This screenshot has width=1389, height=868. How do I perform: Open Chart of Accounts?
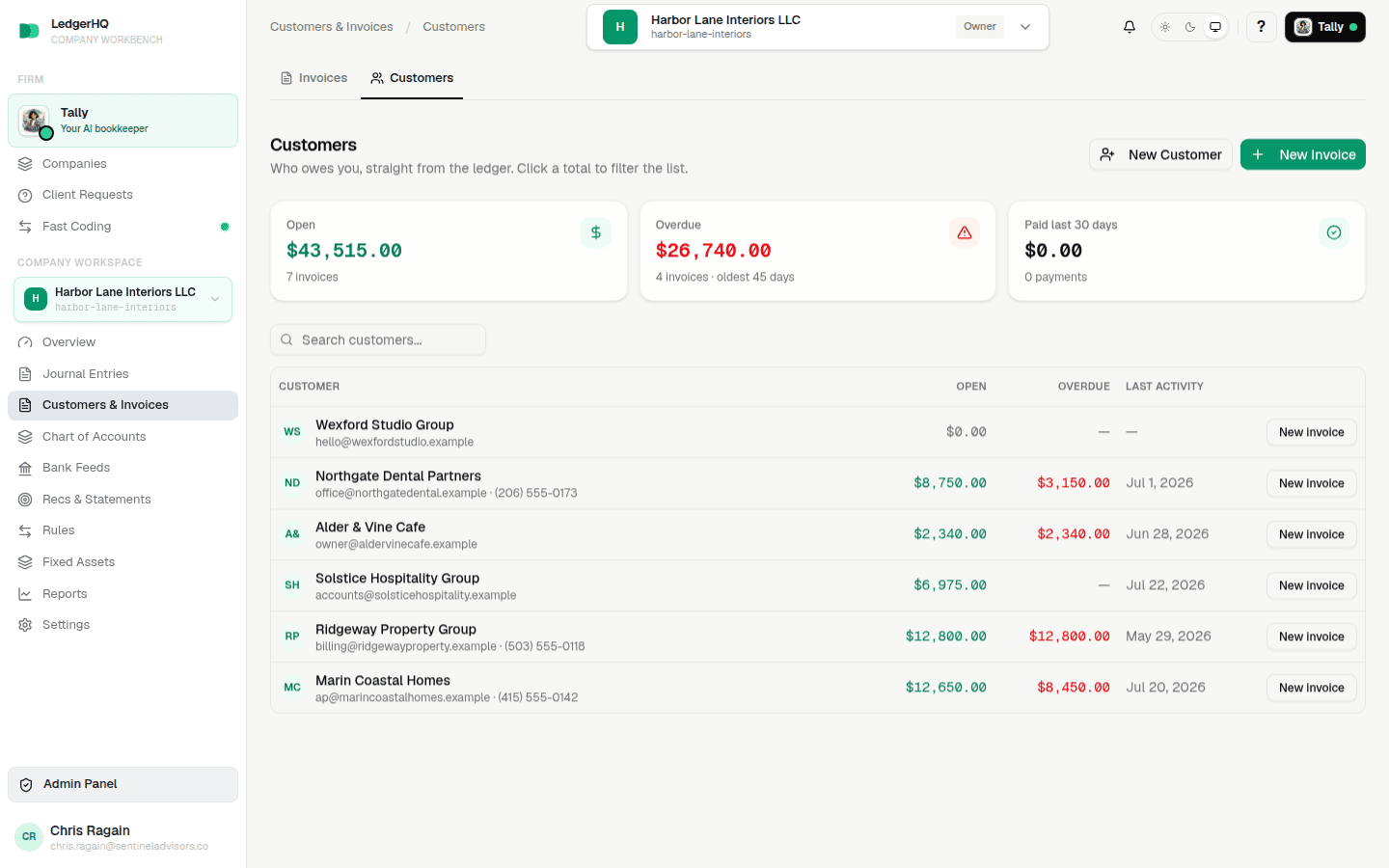click(123, 437)
